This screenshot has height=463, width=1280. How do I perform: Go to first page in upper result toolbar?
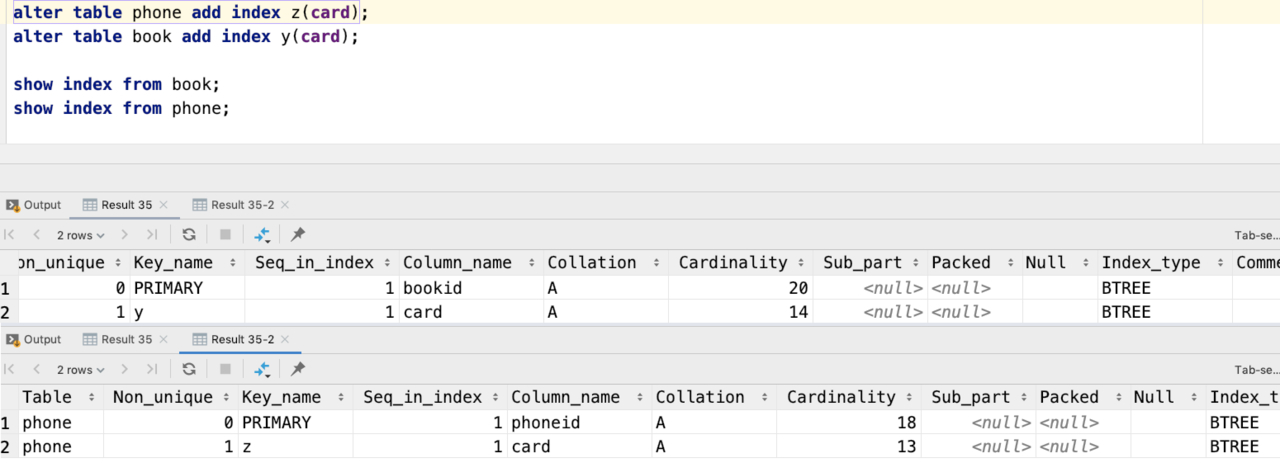click(10, 235)
